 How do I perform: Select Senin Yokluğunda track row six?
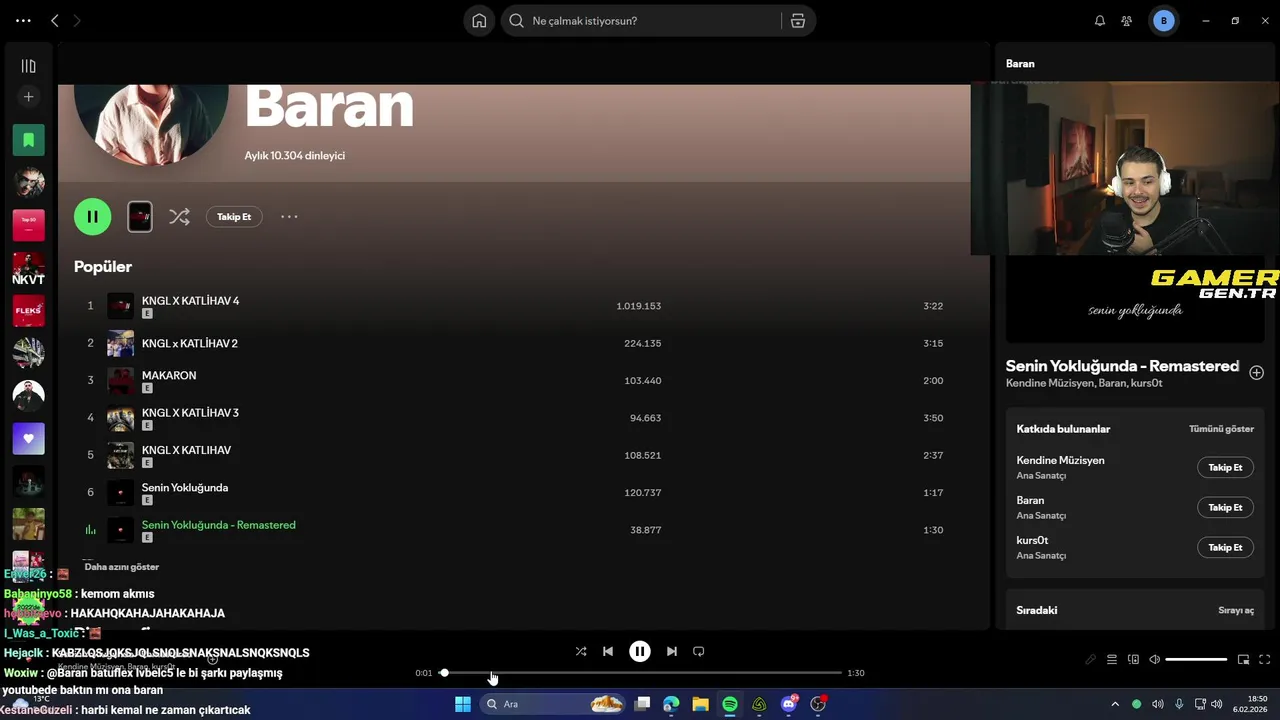pos(515,492)
